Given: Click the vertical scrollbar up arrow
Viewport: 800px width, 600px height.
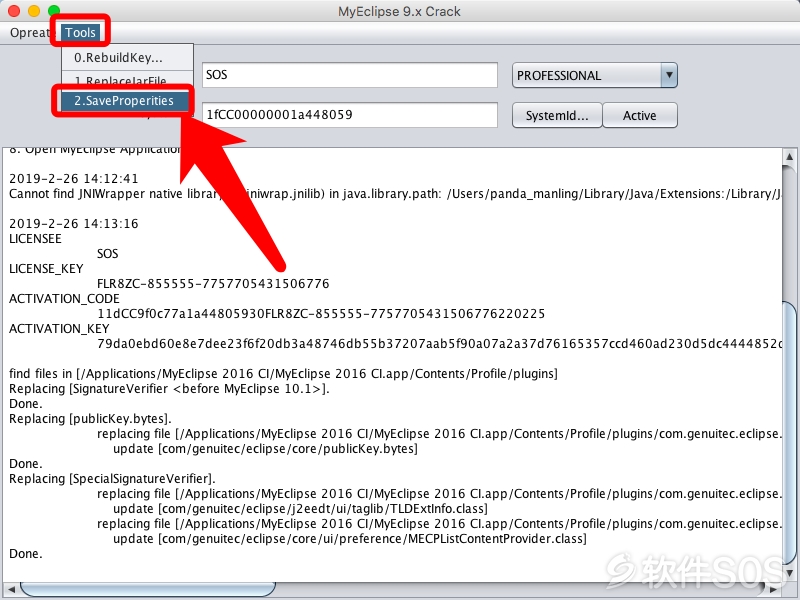Looking at the screenshot, I should (x=790, y=156).
